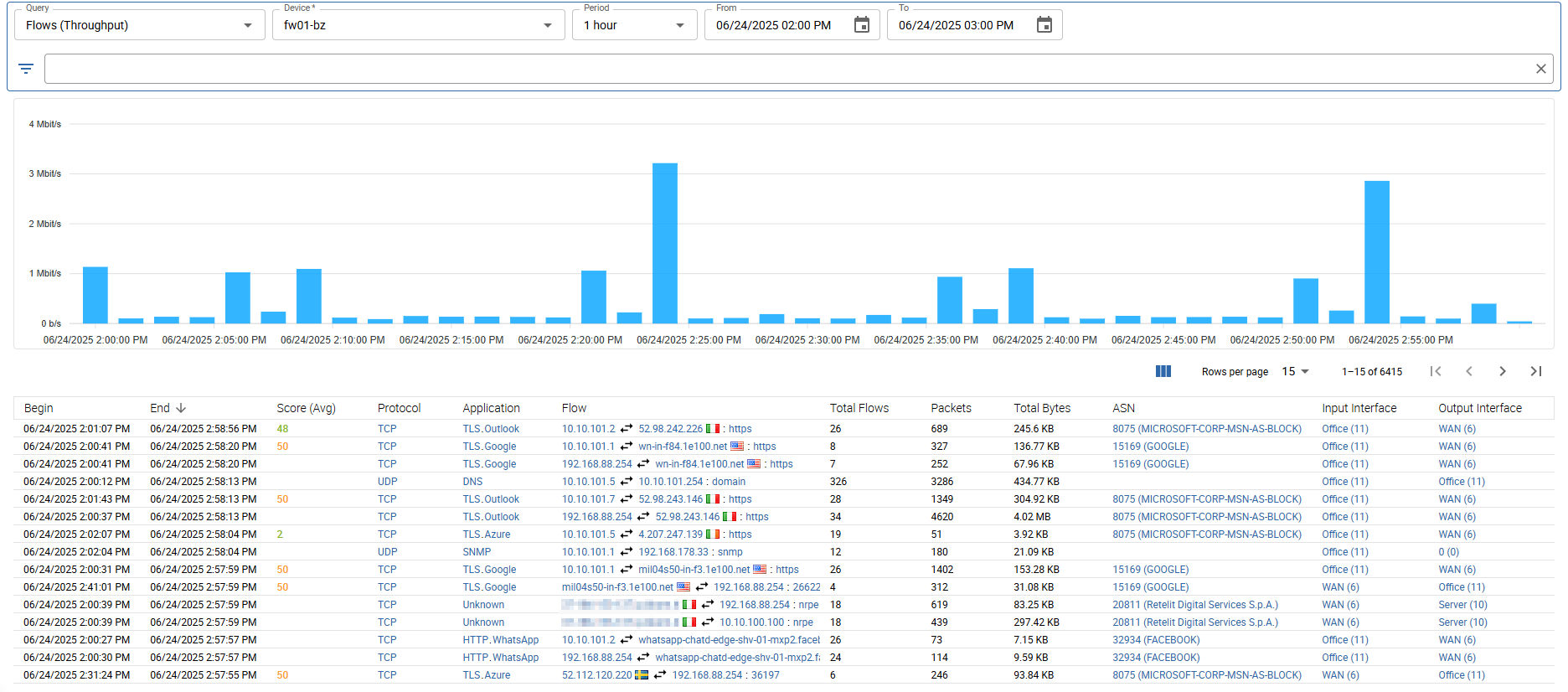1568x692 pixels.
Task: Sort by Packets column header
Action: [951, 408]
